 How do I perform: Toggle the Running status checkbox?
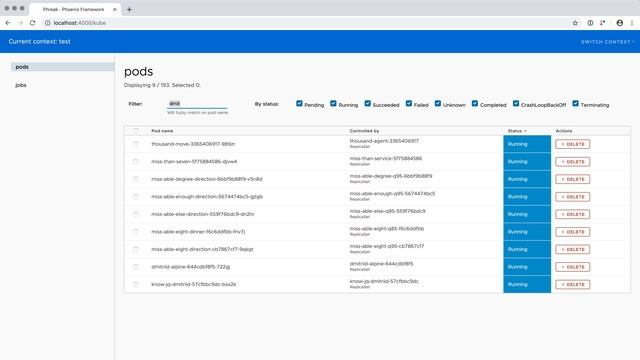click(x=333, y=104)
